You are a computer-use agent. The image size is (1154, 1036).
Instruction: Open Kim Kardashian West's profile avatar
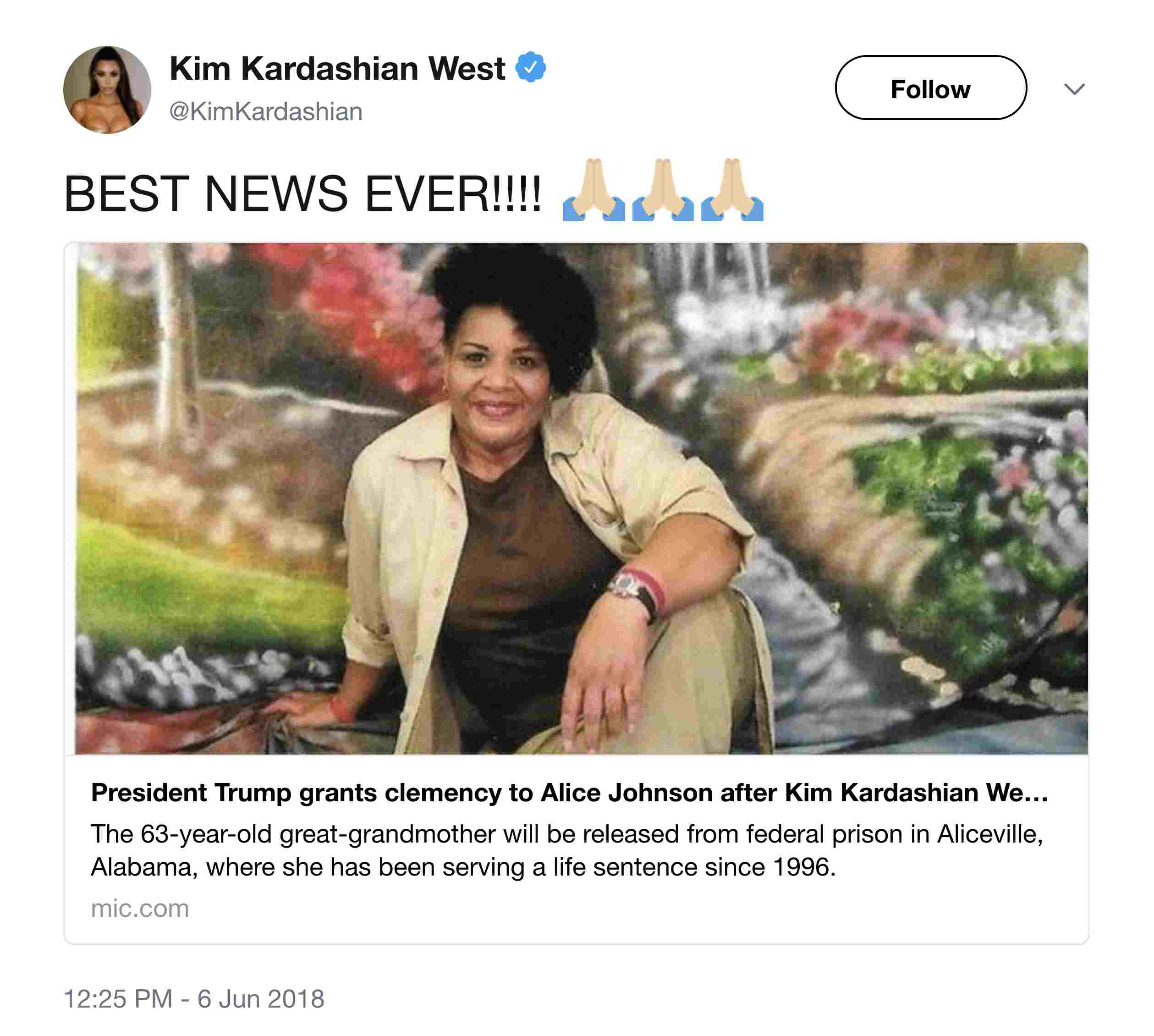107,90
